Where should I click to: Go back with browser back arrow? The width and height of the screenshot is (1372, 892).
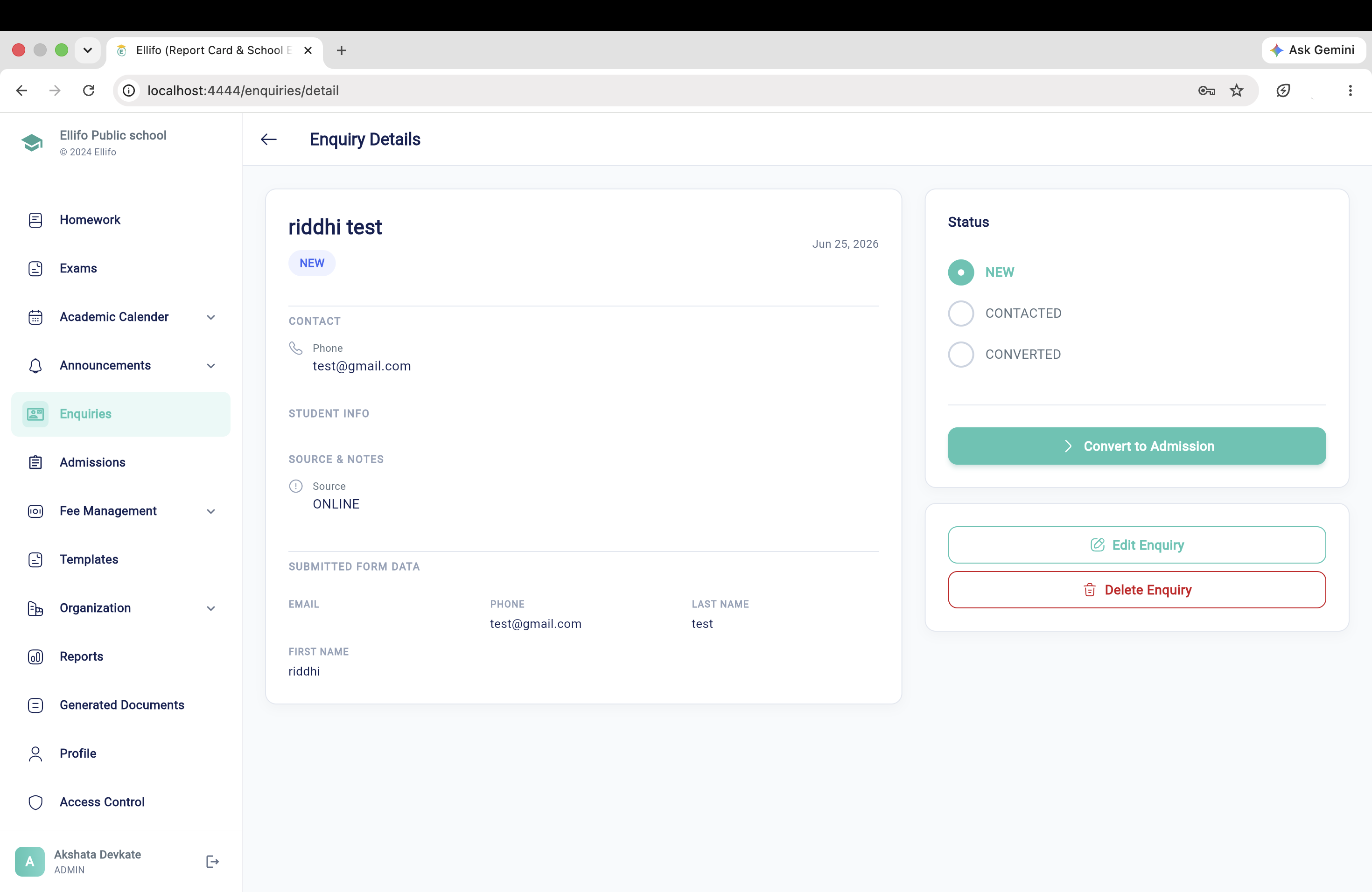click(x=22, y=91)
